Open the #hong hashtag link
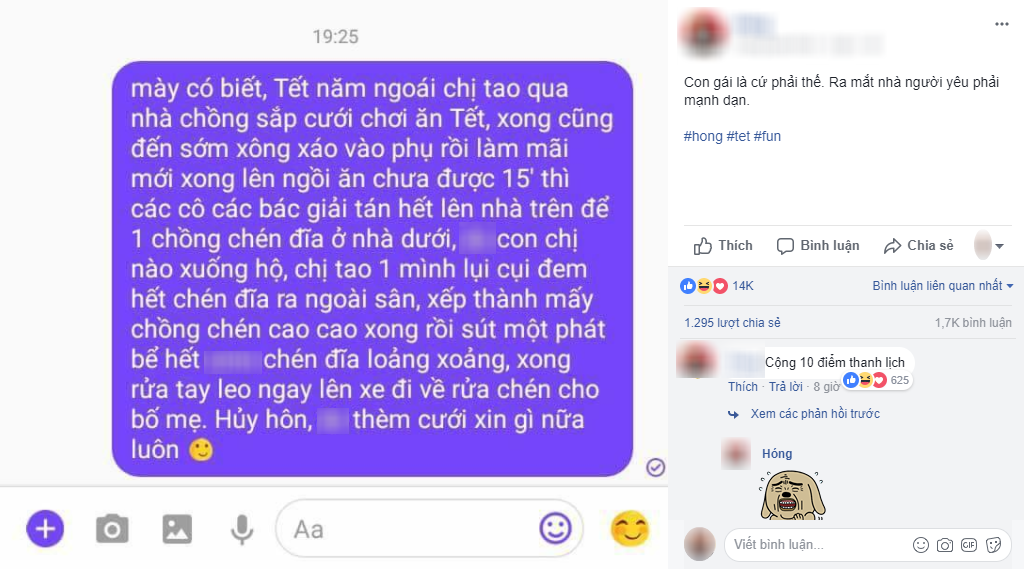Viewport: 1024px width, 569px height. [x=703, y=136]
